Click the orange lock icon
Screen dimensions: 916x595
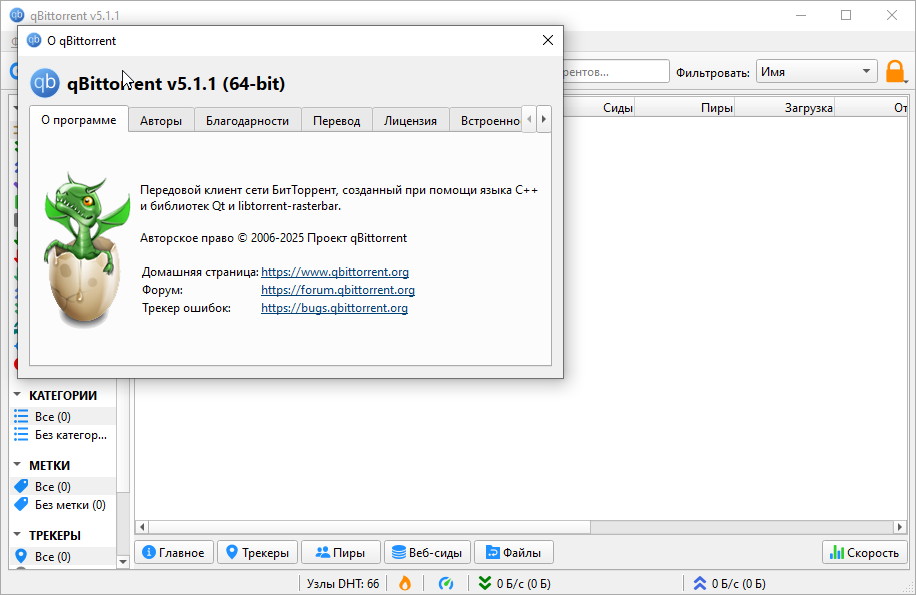click(895, 72)
